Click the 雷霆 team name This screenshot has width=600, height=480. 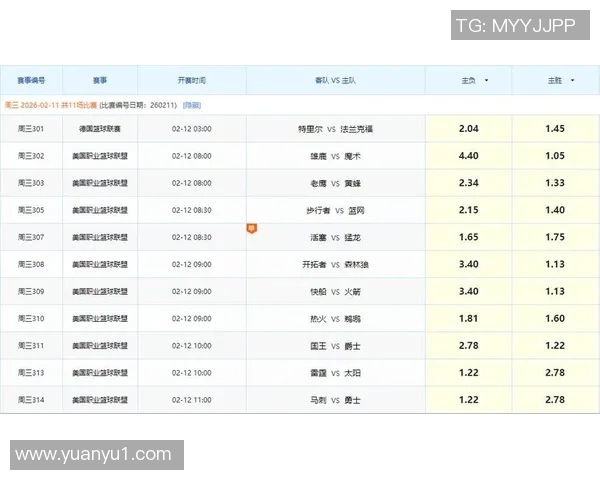[x=318, y=373]
